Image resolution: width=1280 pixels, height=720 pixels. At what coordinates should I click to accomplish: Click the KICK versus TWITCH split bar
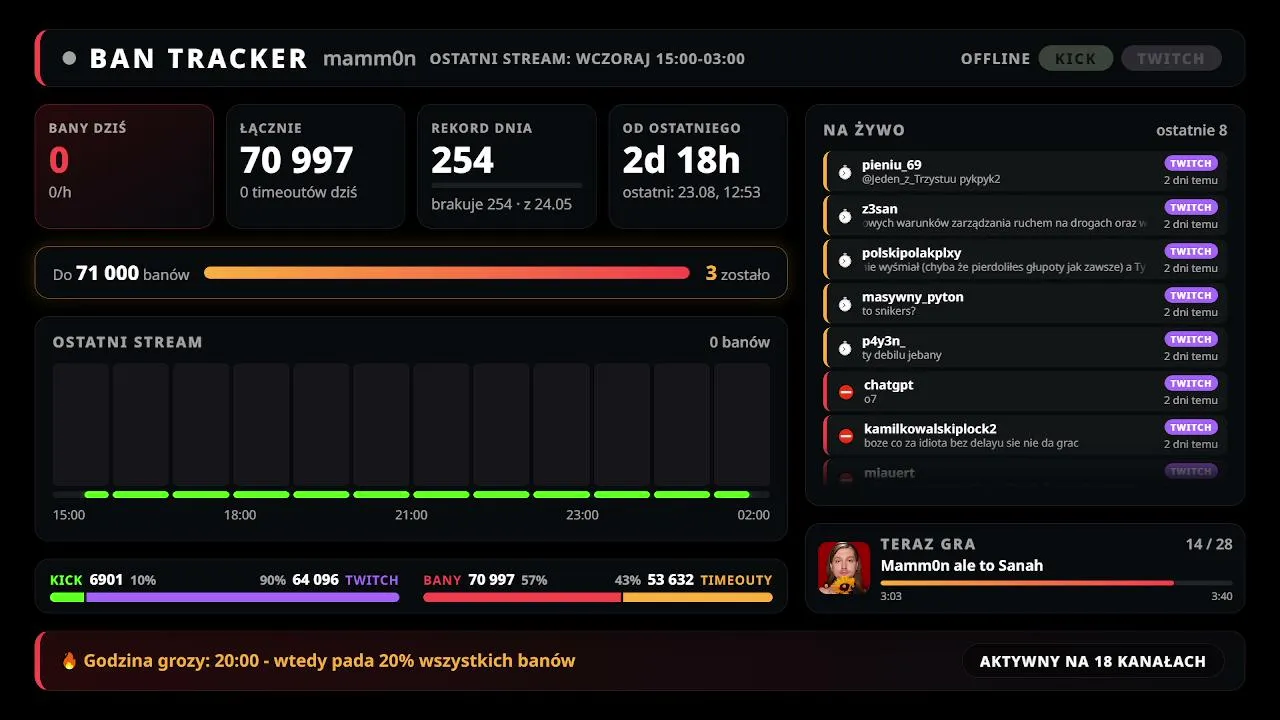coord(225,597)
